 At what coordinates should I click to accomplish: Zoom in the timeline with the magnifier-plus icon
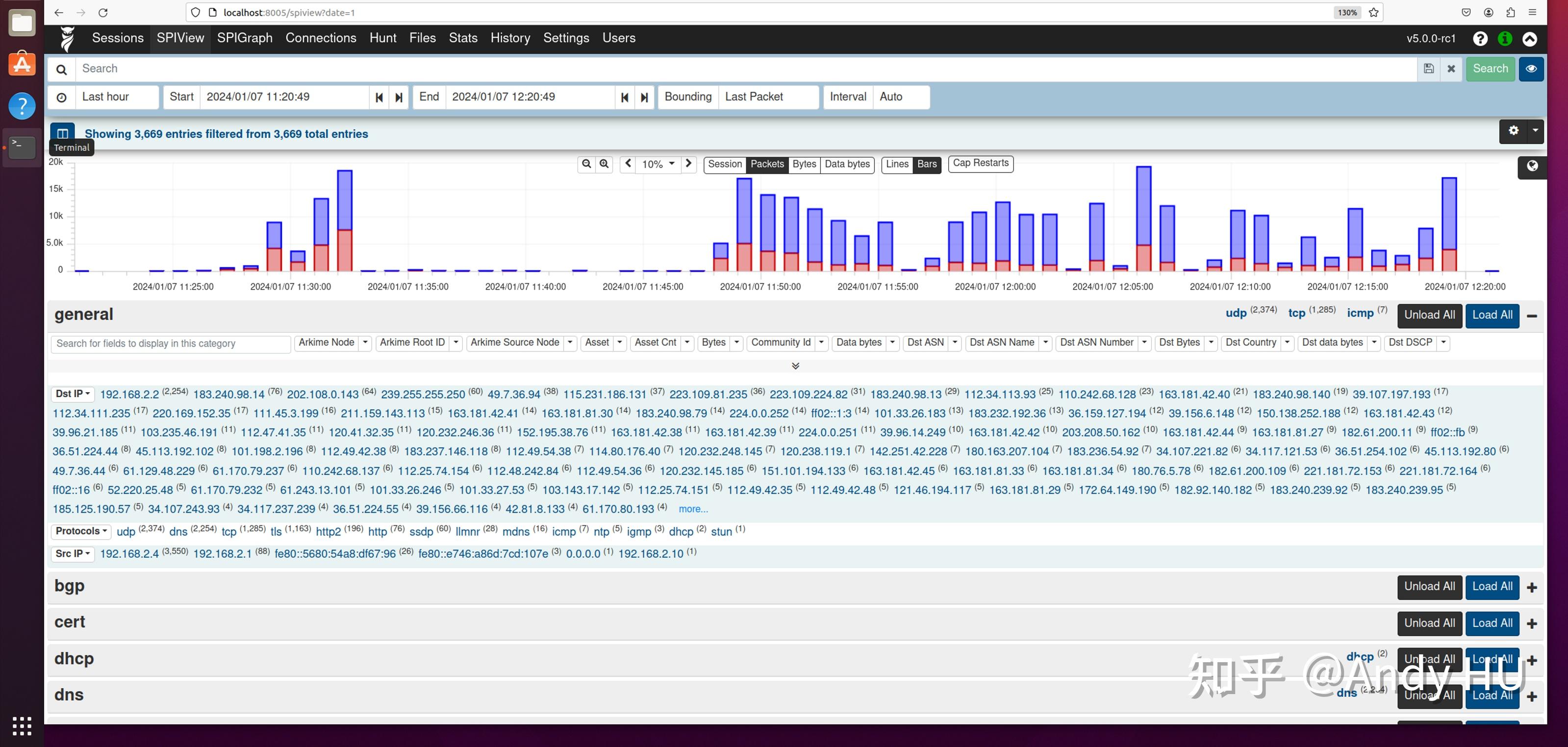[603, 164]
